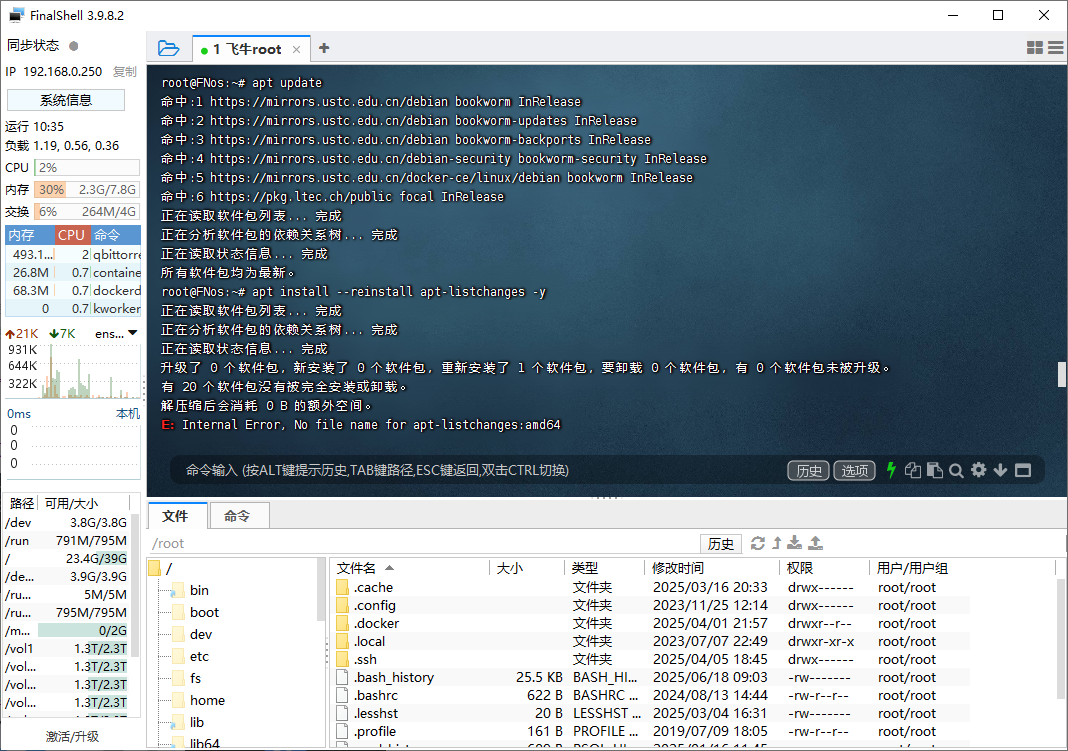The width and height of the screenshot is (1068, 751).
Task: Sort disks by 可用/大小 header
Action: (83, 503)
